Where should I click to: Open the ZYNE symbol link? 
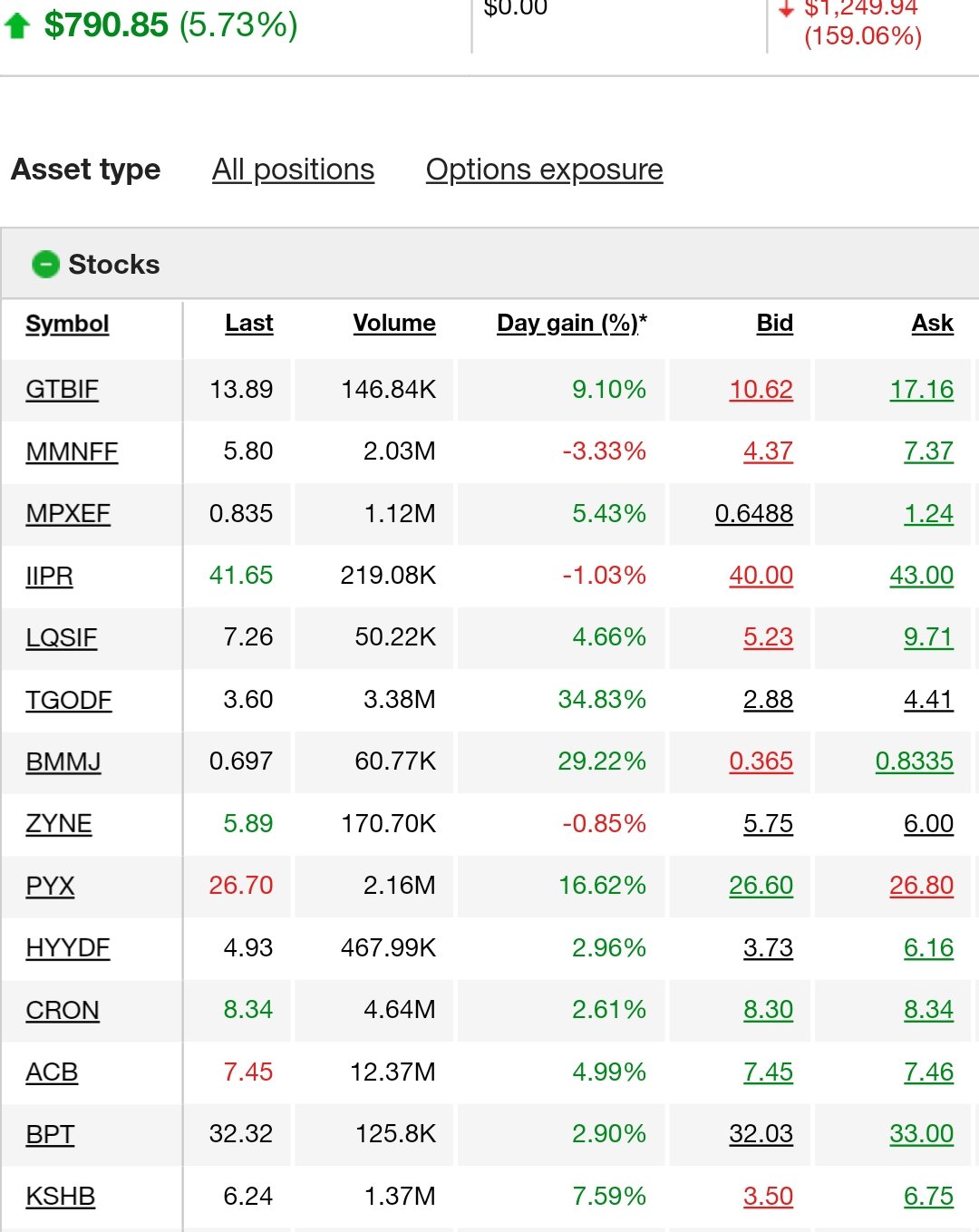pos(59,824)
